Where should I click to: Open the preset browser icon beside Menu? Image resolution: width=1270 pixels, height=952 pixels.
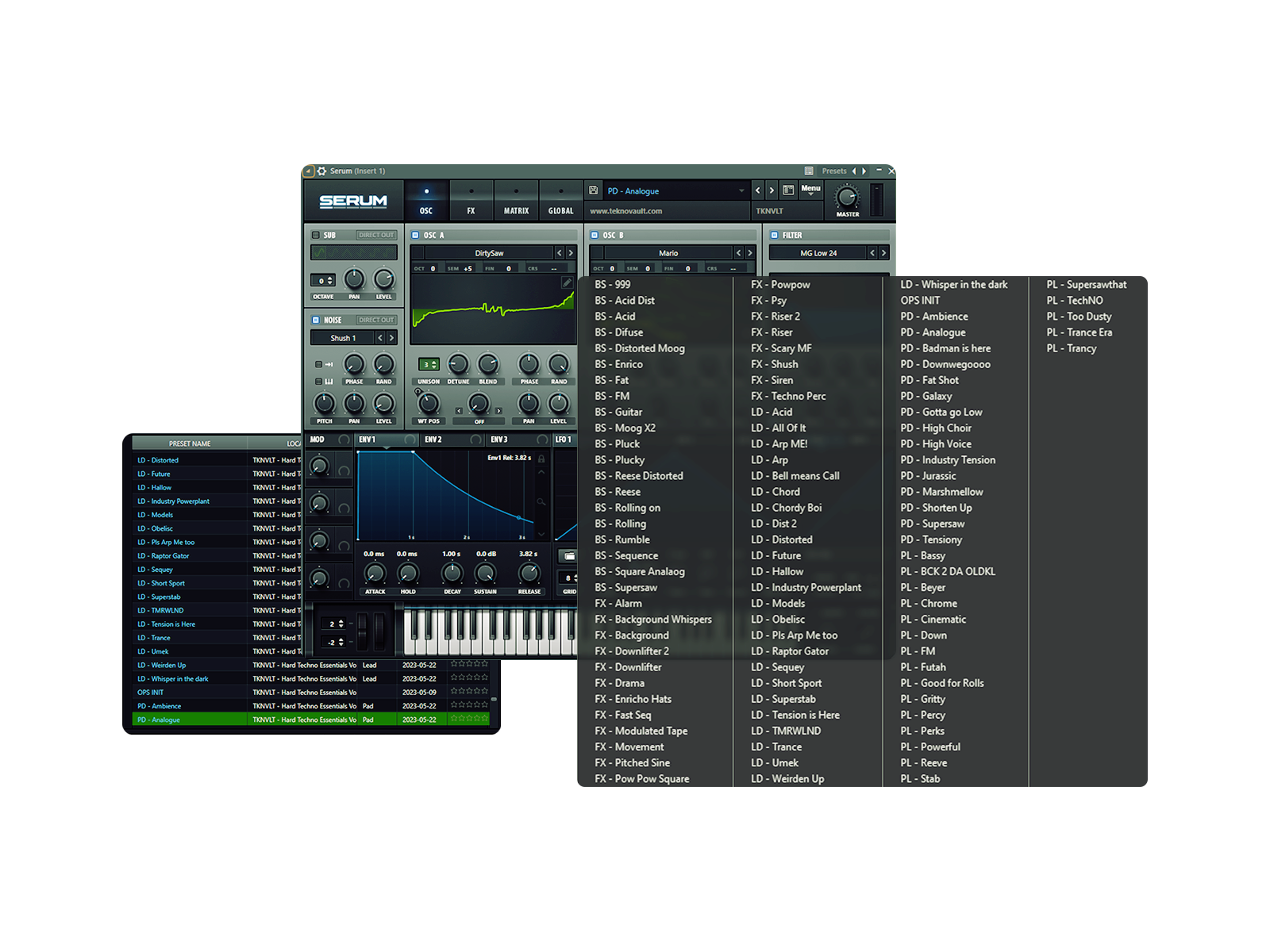click(788, 190)
